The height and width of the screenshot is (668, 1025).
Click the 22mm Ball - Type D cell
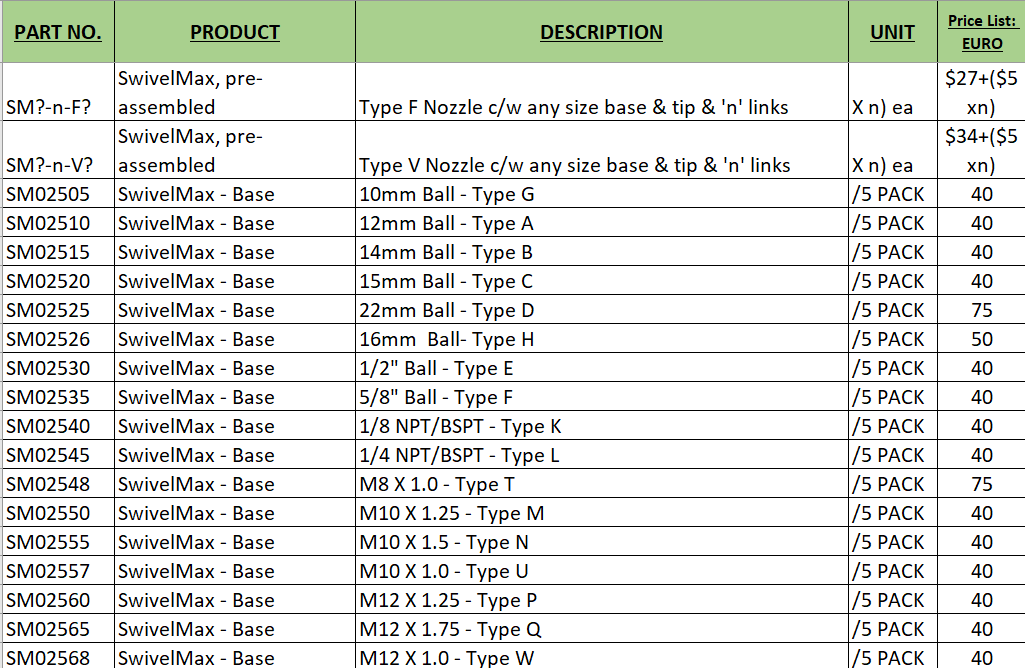[x=601, y=310]
